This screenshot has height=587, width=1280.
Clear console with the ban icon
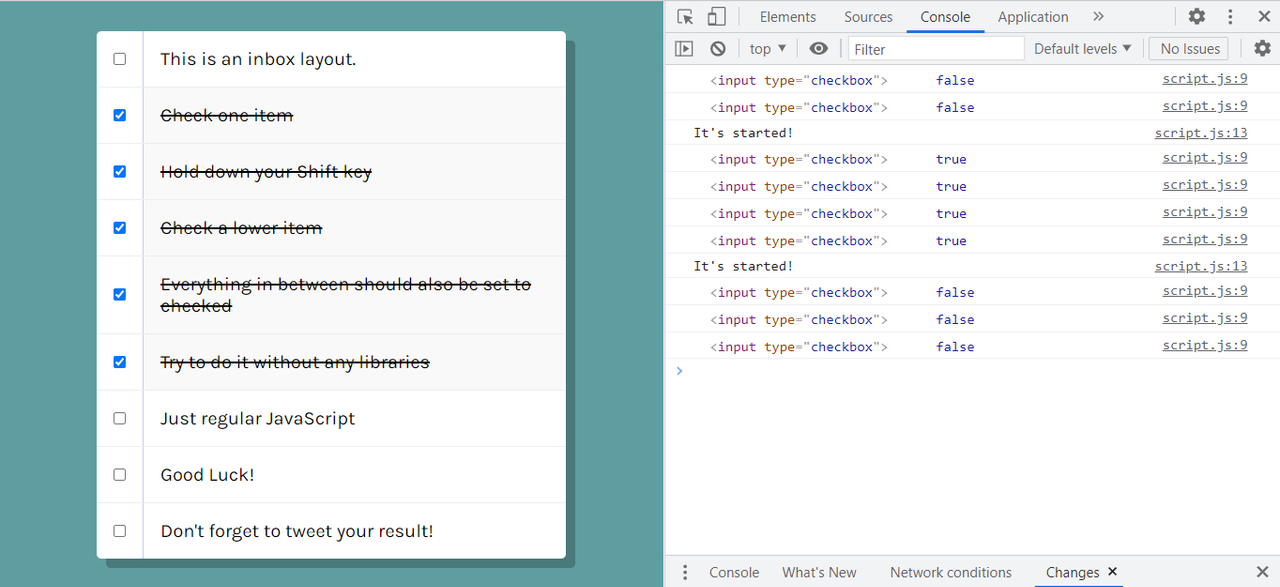[718, 48]
